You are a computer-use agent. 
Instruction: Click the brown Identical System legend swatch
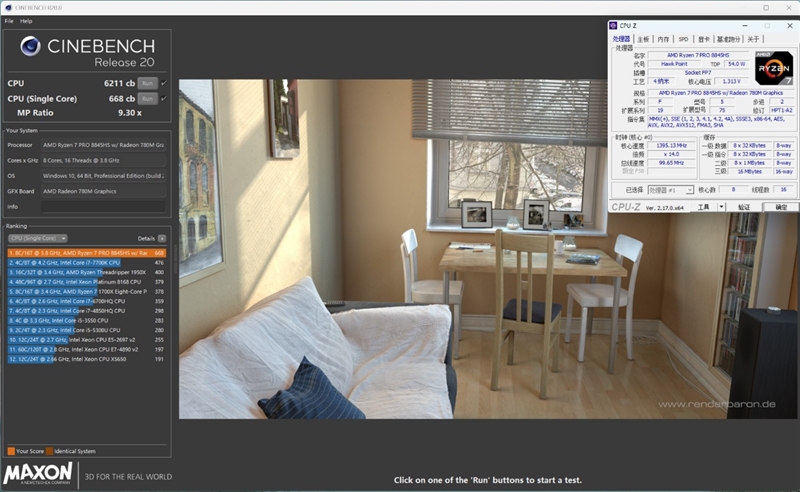[x=49, y=451]
